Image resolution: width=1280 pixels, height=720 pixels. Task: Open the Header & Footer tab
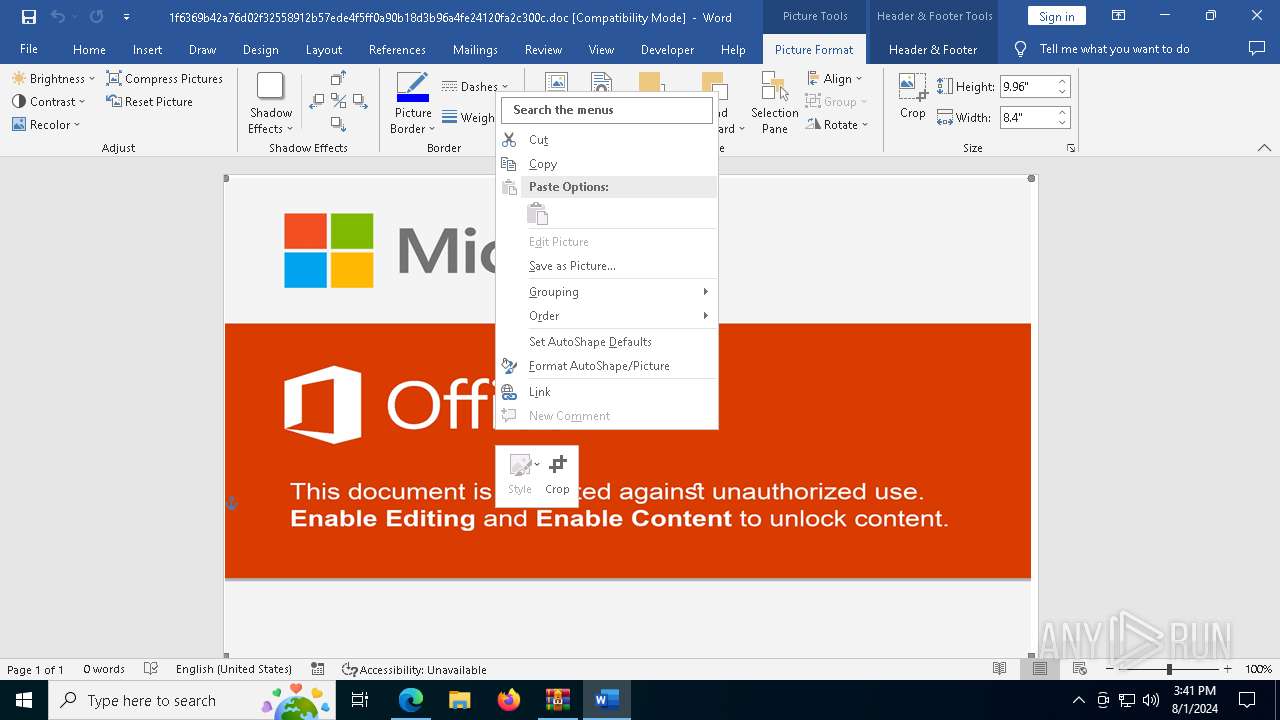933,49
